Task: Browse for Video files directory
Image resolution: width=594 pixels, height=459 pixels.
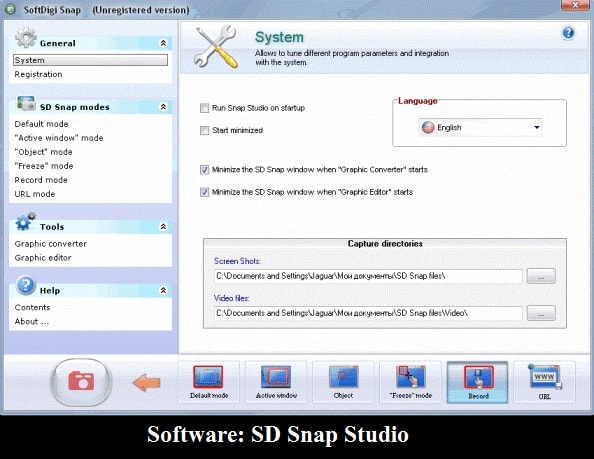Action: (x=541, y=313)
